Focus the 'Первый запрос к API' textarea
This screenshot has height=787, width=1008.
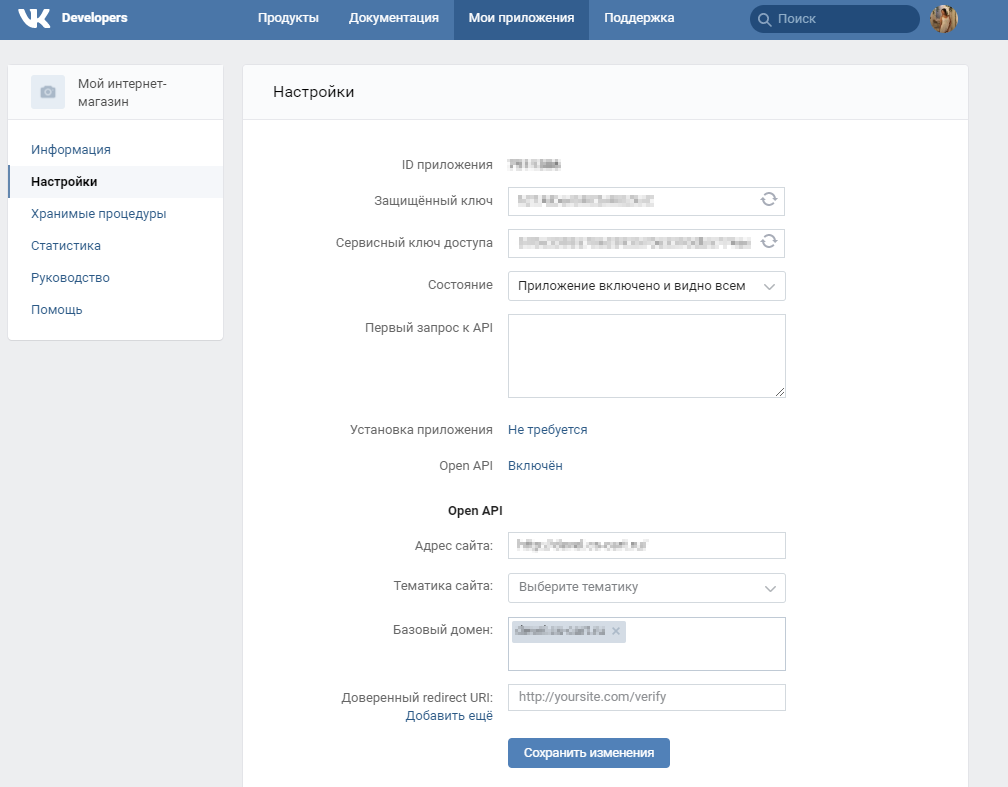coord(646,356)
